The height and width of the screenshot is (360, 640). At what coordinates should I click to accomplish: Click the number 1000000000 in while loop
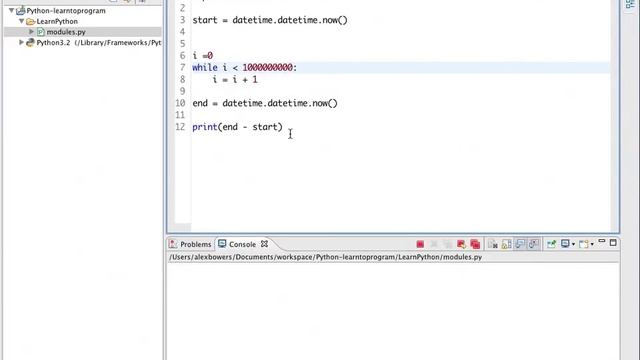[267, 67]
